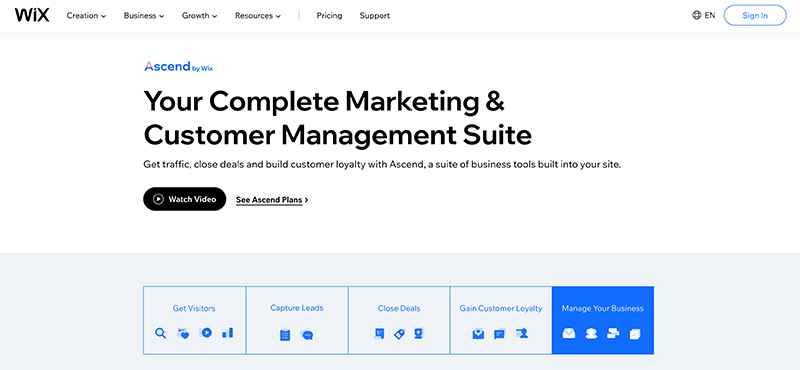Click the email envelope icon in Gain Customer Loyalty
The height and width of the screenshot is (370, 800).
click(478, 334)
